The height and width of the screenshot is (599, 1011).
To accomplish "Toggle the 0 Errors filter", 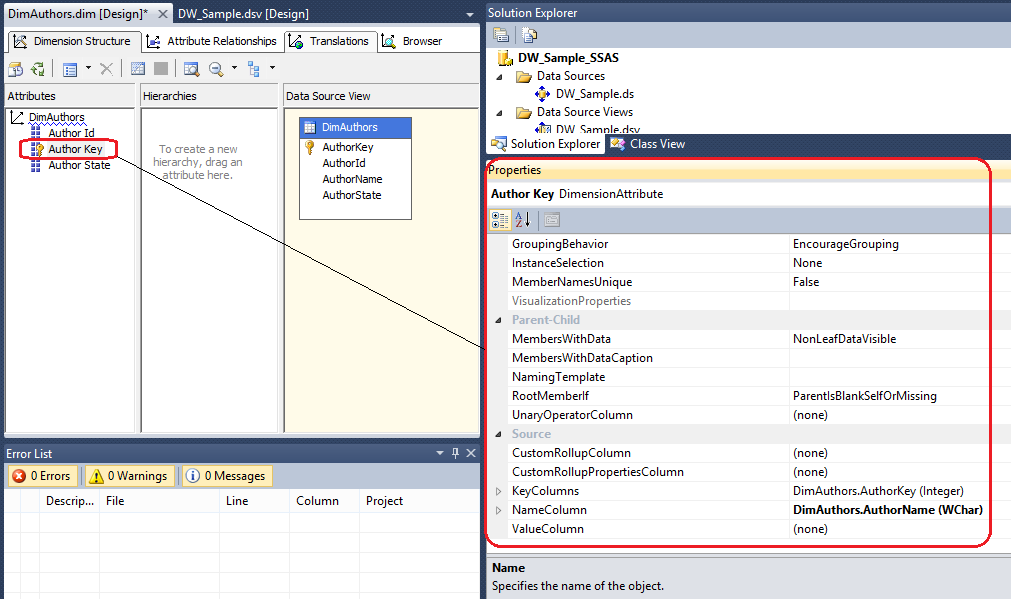I will pos(43,476).
